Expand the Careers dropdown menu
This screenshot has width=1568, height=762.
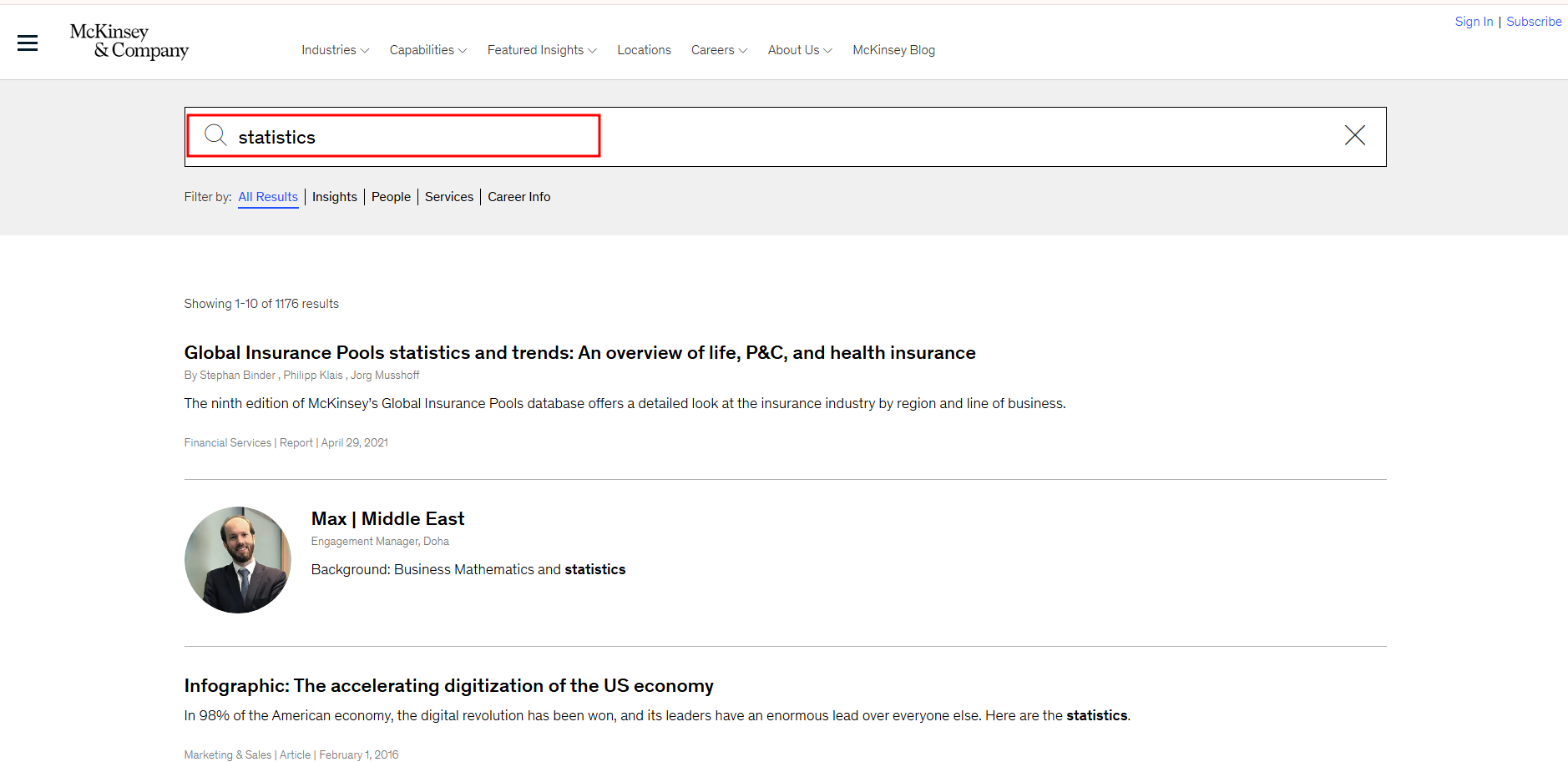click(x=719, y=50)
